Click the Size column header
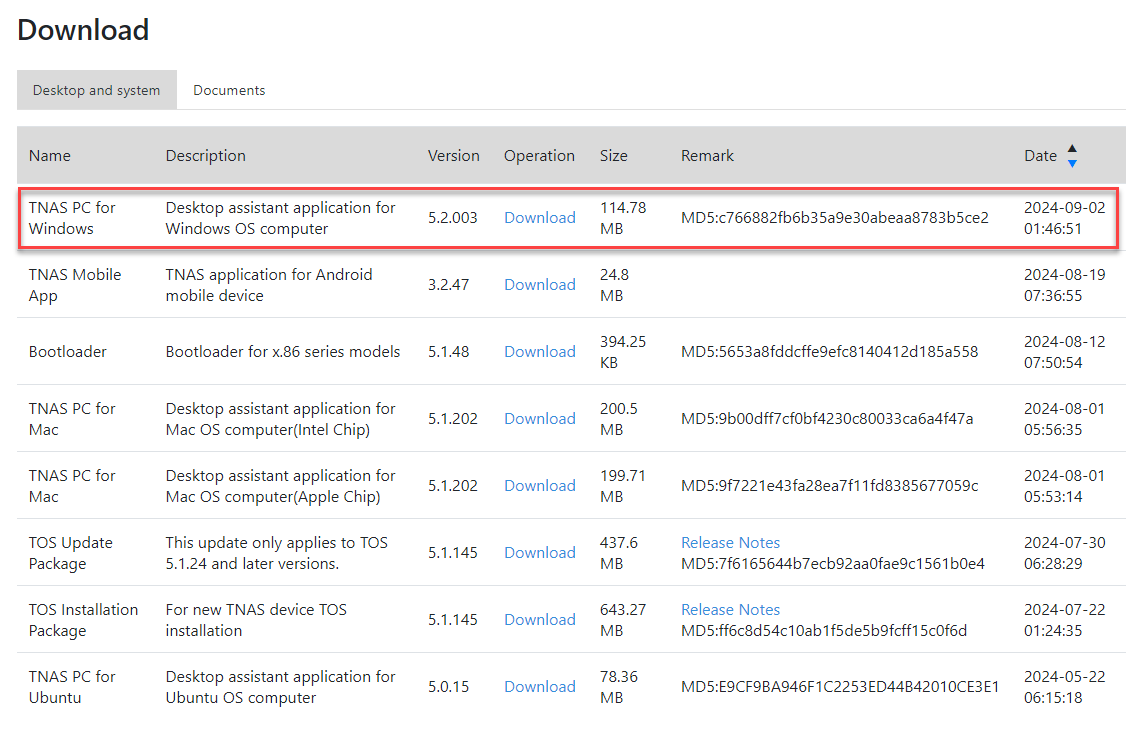1126x737 pixels. tap(614, 155)
